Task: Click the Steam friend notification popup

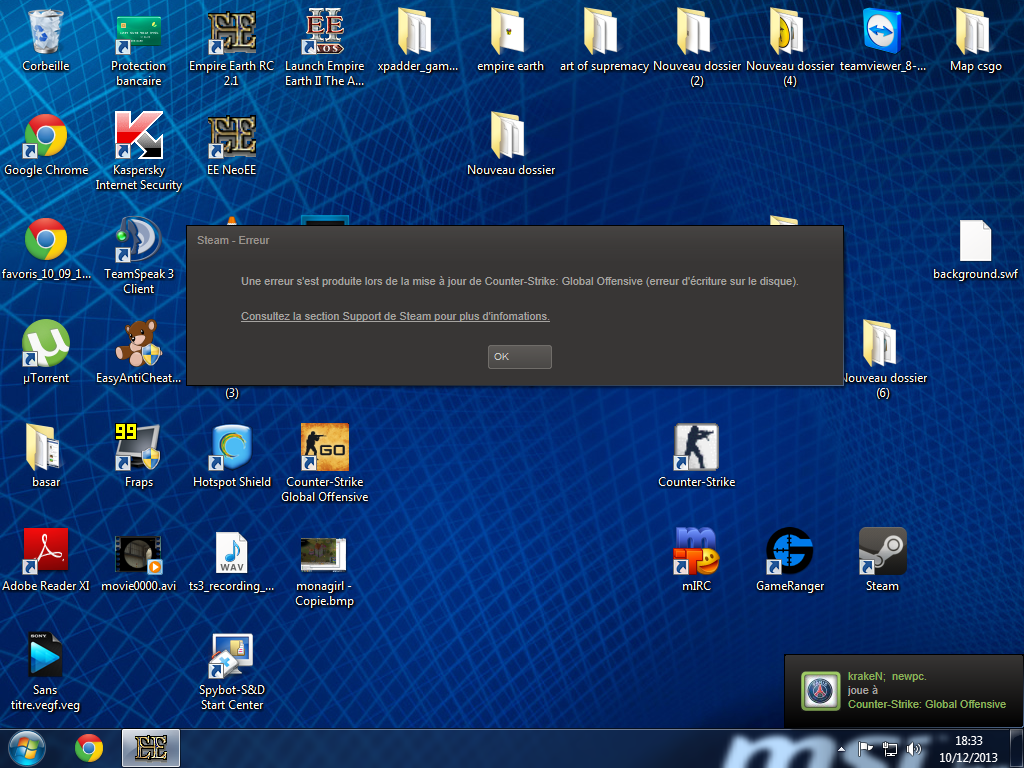Action: (903, 690)
